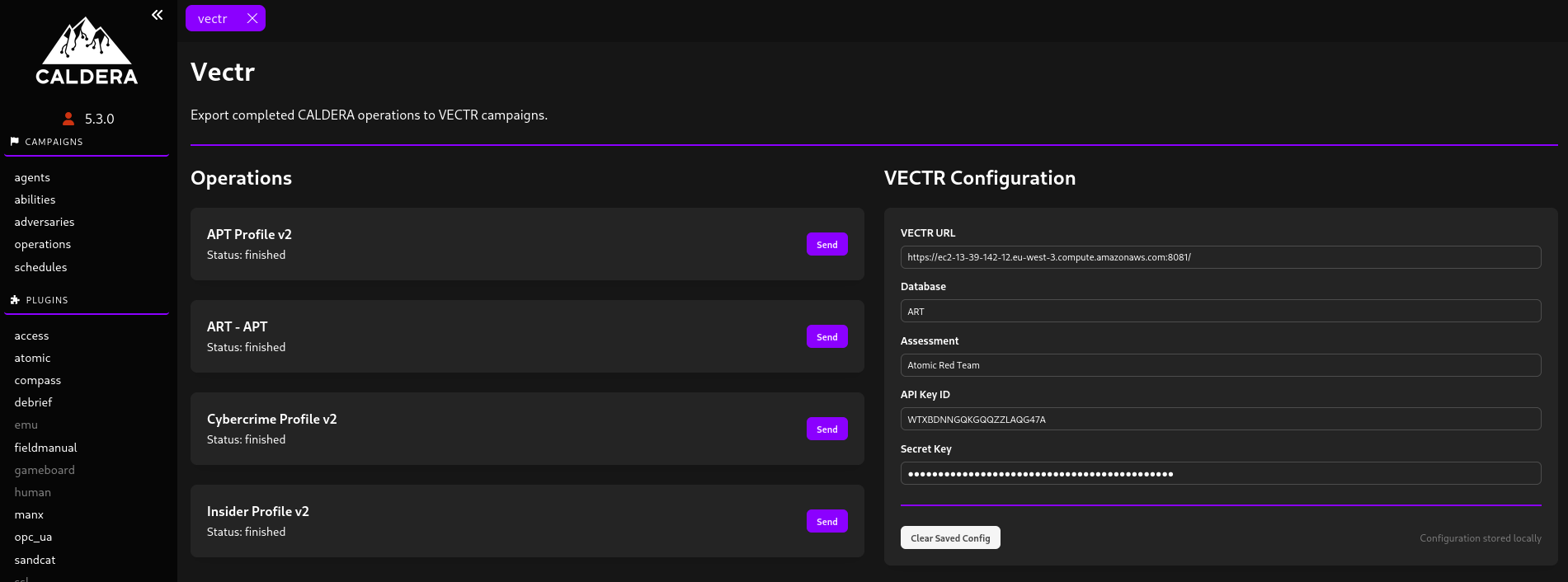
Task: Send the ART - APT operation
Action: click(827, 336)
